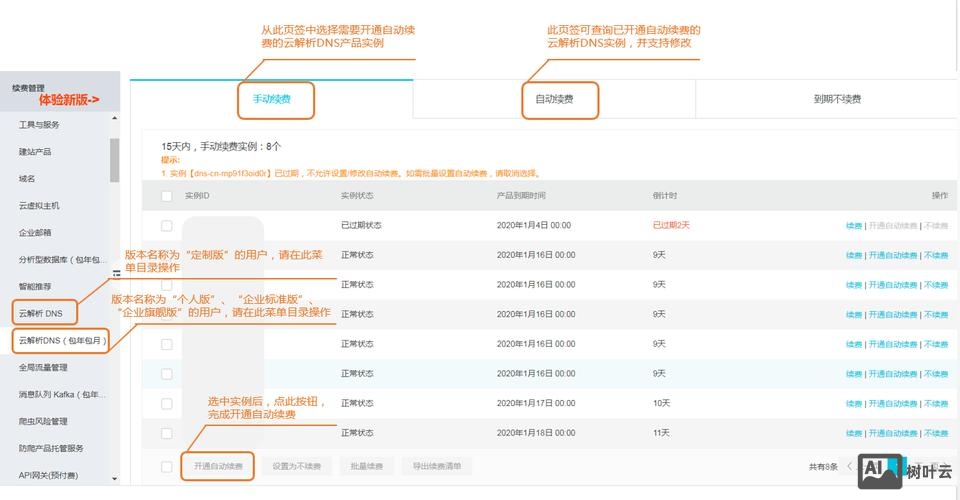Viewport: 960px width, 500px height.
Task: Click the 续费管理 sidebar heading
Action: coord(28,88)
